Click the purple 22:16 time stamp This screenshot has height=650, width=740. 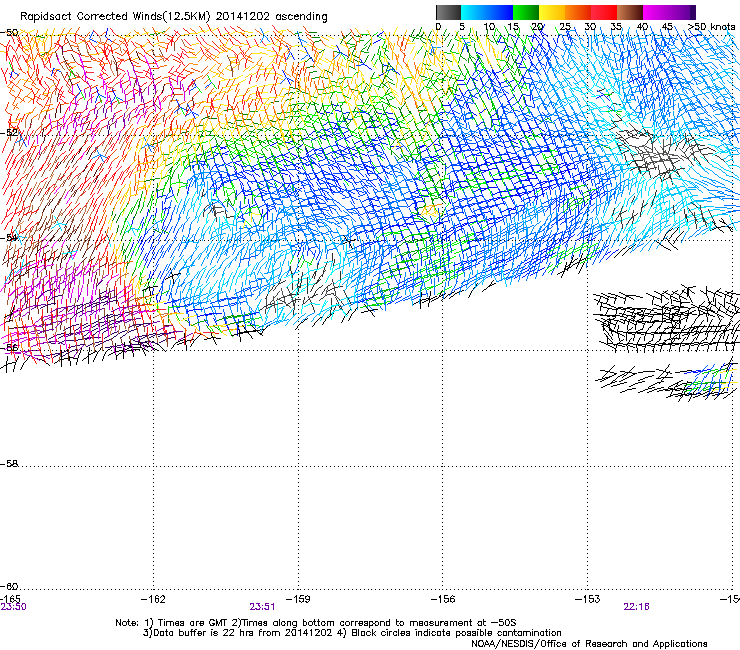pos(636,607)
